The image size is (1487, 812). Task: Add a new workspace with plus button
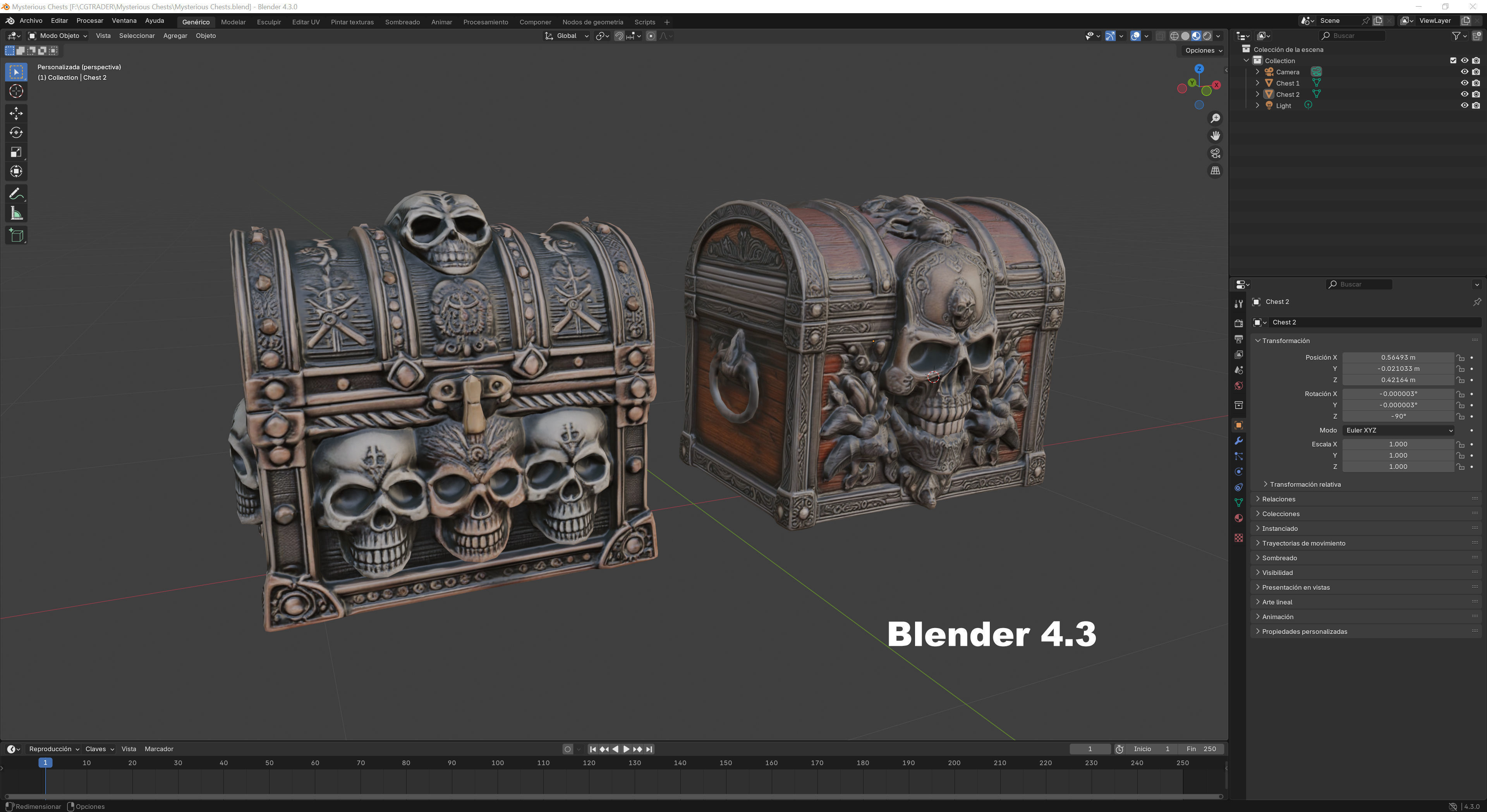[x=667, y=22]
